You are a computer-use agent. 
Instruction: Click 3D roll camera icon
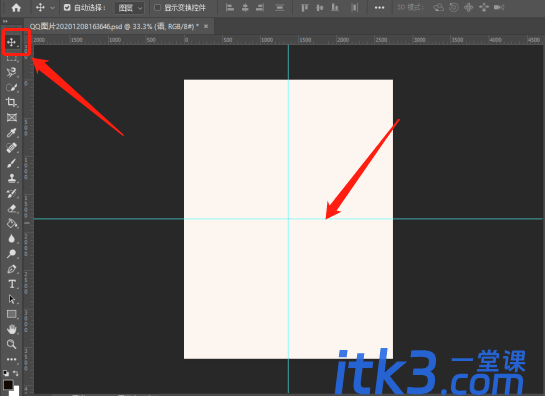[x=454, y=7]
